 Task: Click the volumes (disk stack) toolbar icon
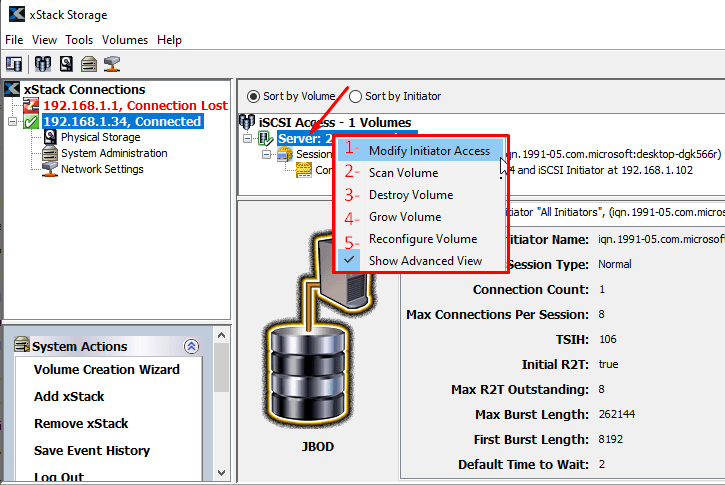pyautogui.click(x=42, y=64)
